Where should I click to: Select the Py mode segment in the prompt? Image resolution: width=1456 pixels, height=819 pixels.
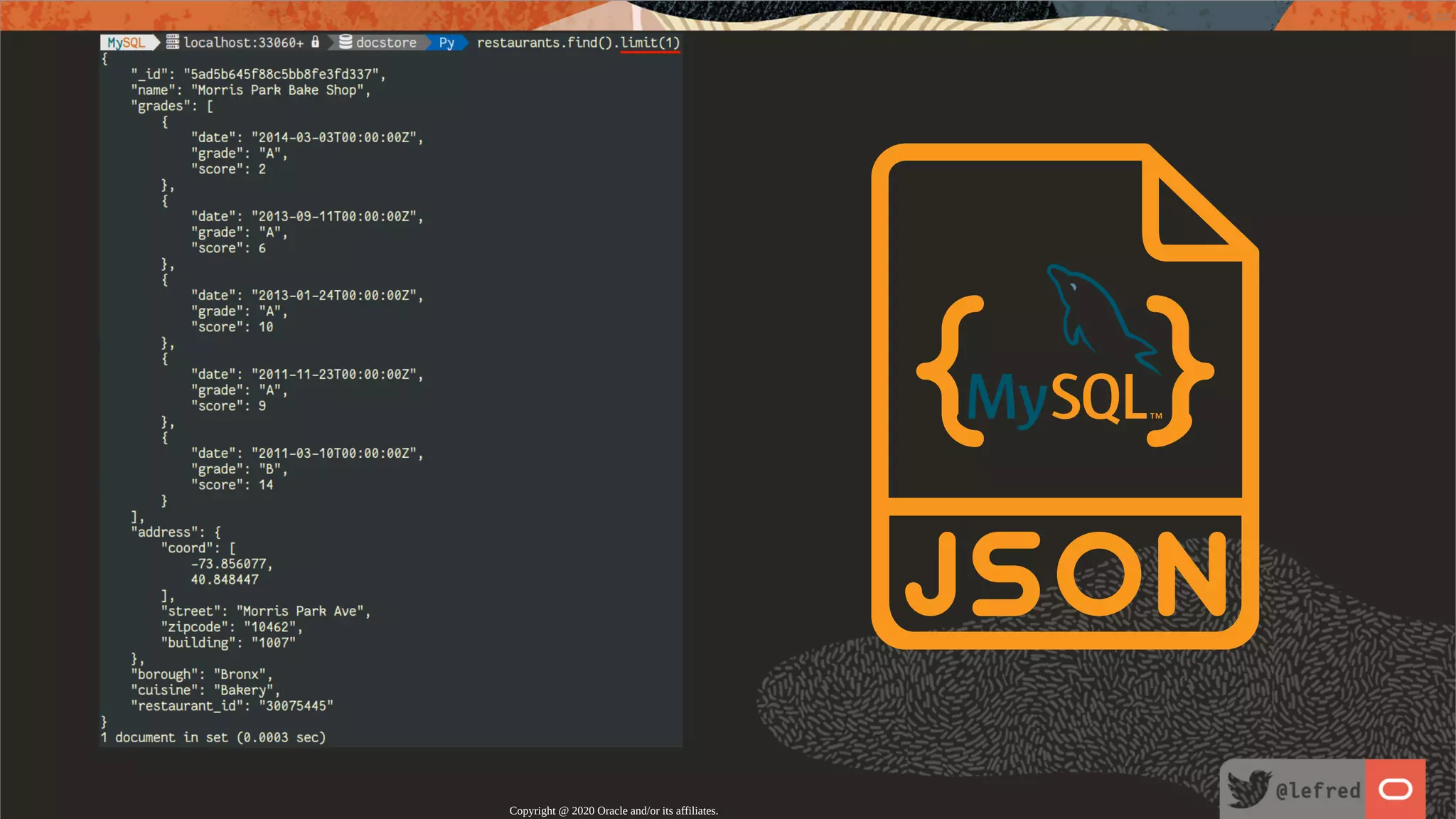click(x=446, y=43)
